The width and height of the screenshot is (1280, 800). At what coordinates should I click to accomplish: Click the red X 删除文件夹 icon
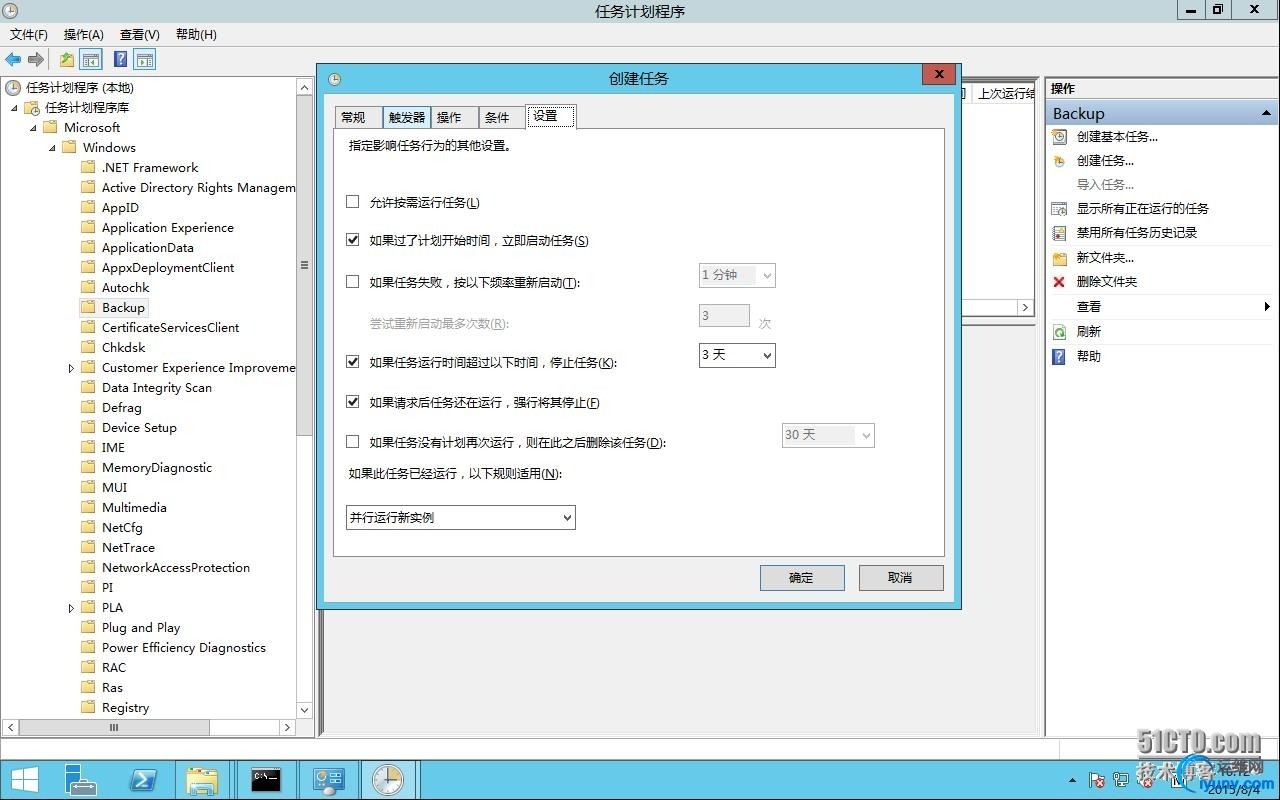pyautogui.click(x=1059, y=282)
